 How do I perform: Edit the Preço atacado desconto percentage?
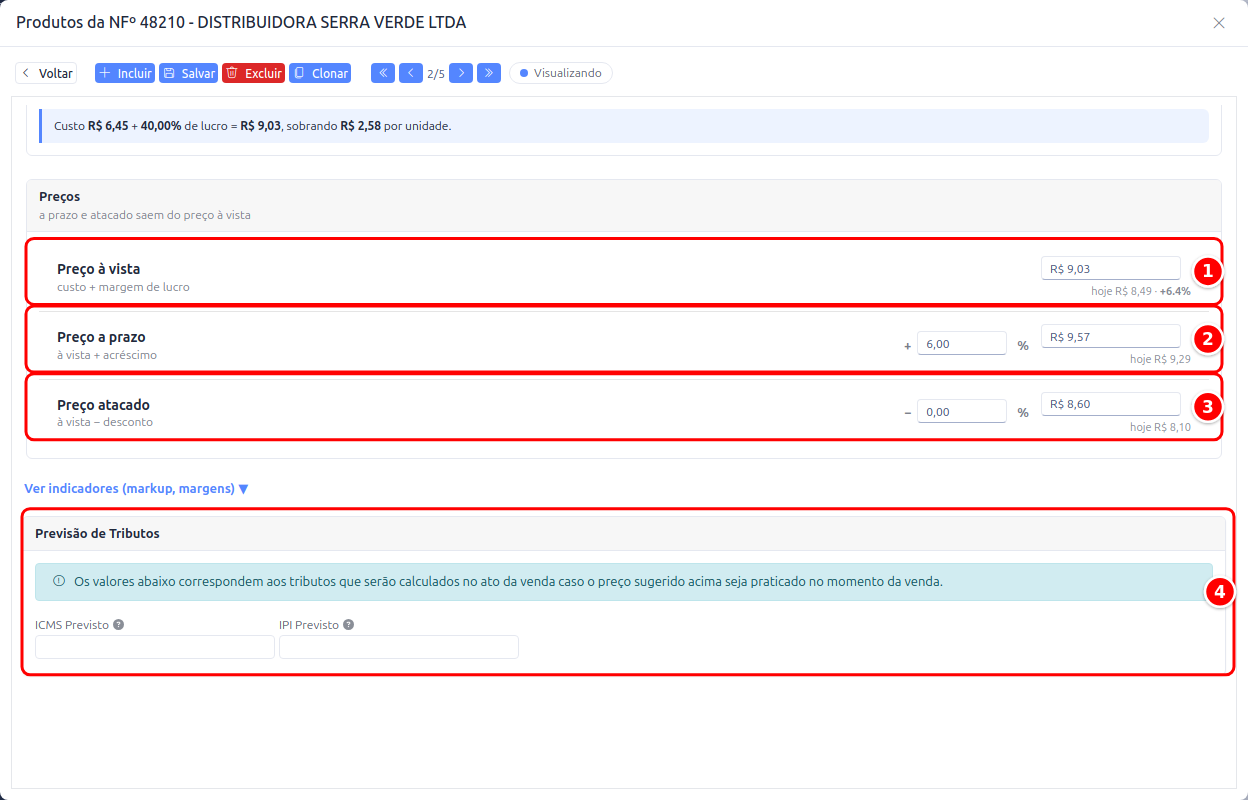(961, 411)
